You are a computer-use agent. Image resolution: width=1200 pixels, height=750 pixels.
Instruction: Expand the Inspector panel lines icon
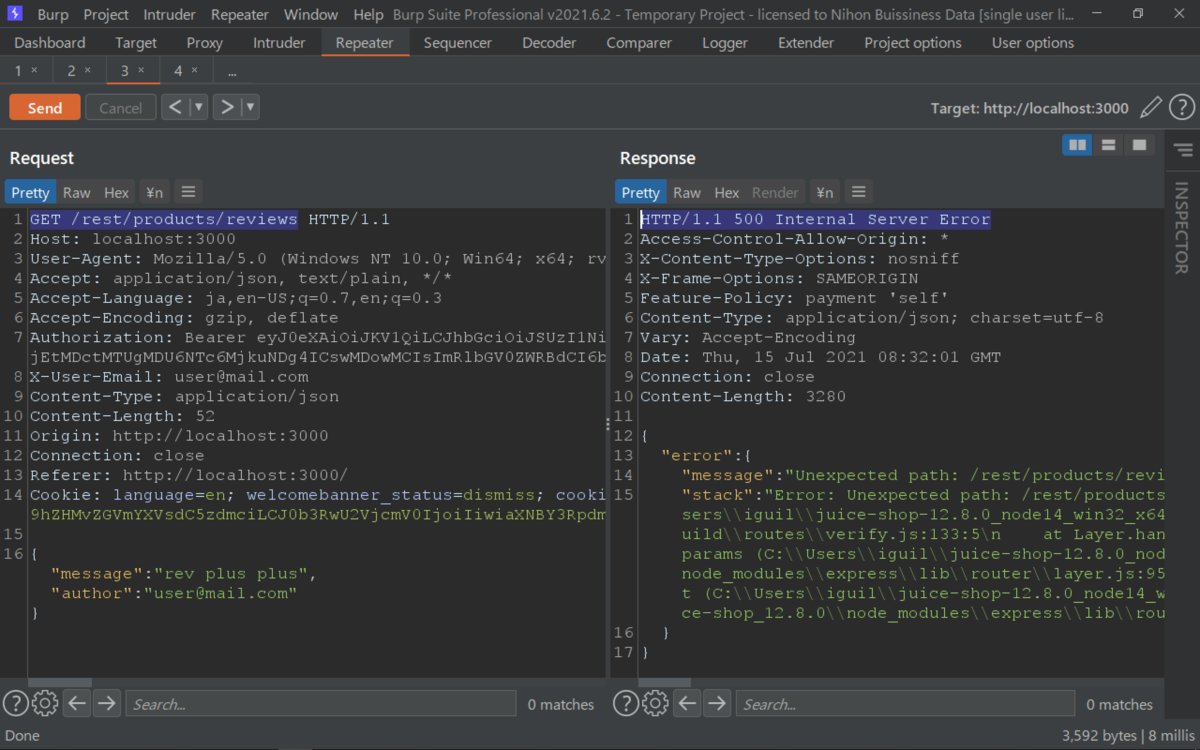pos(1183,150)
